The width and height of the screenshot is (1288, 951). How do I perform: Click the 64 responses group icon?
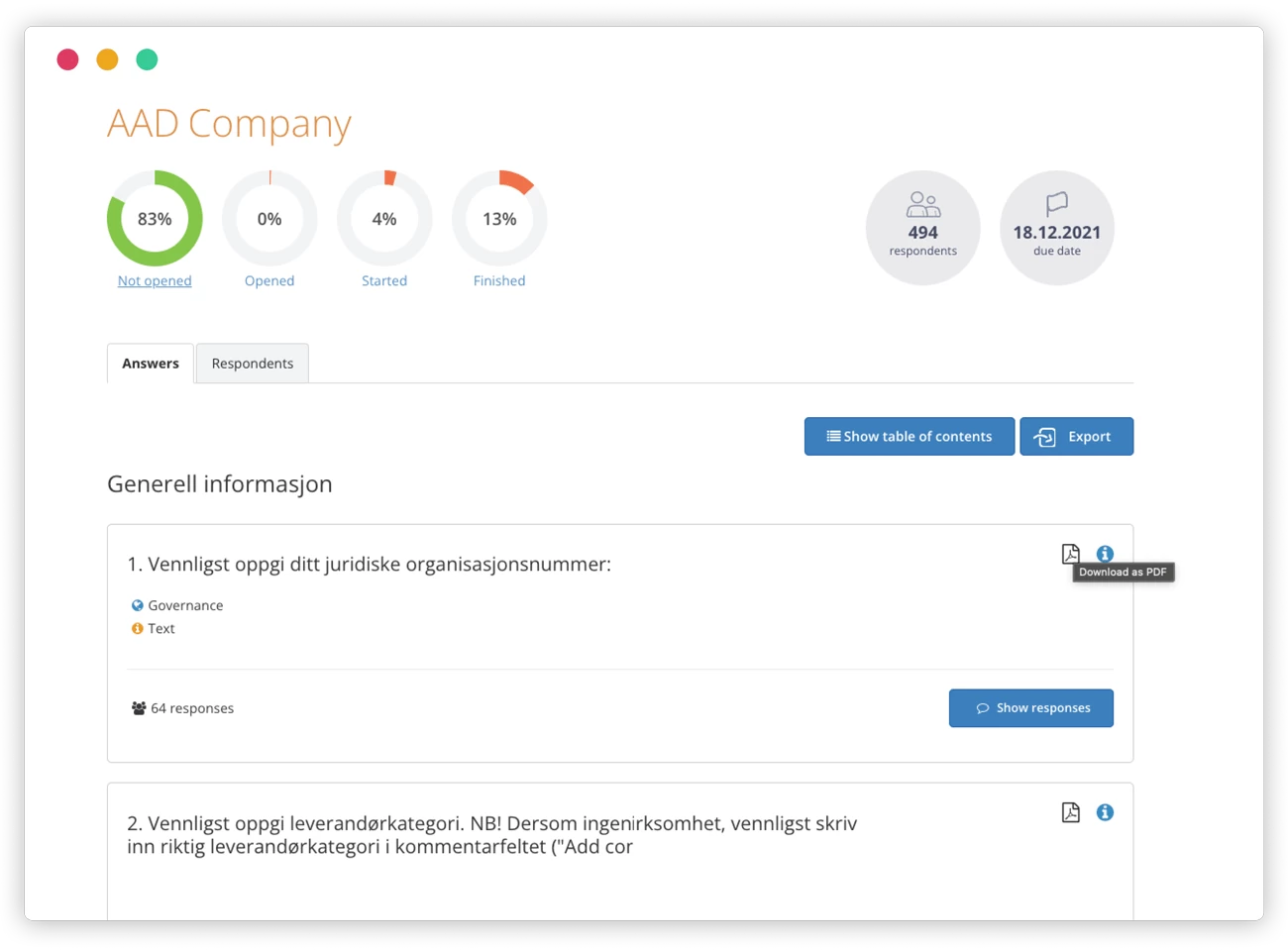[x=139, y=708]
